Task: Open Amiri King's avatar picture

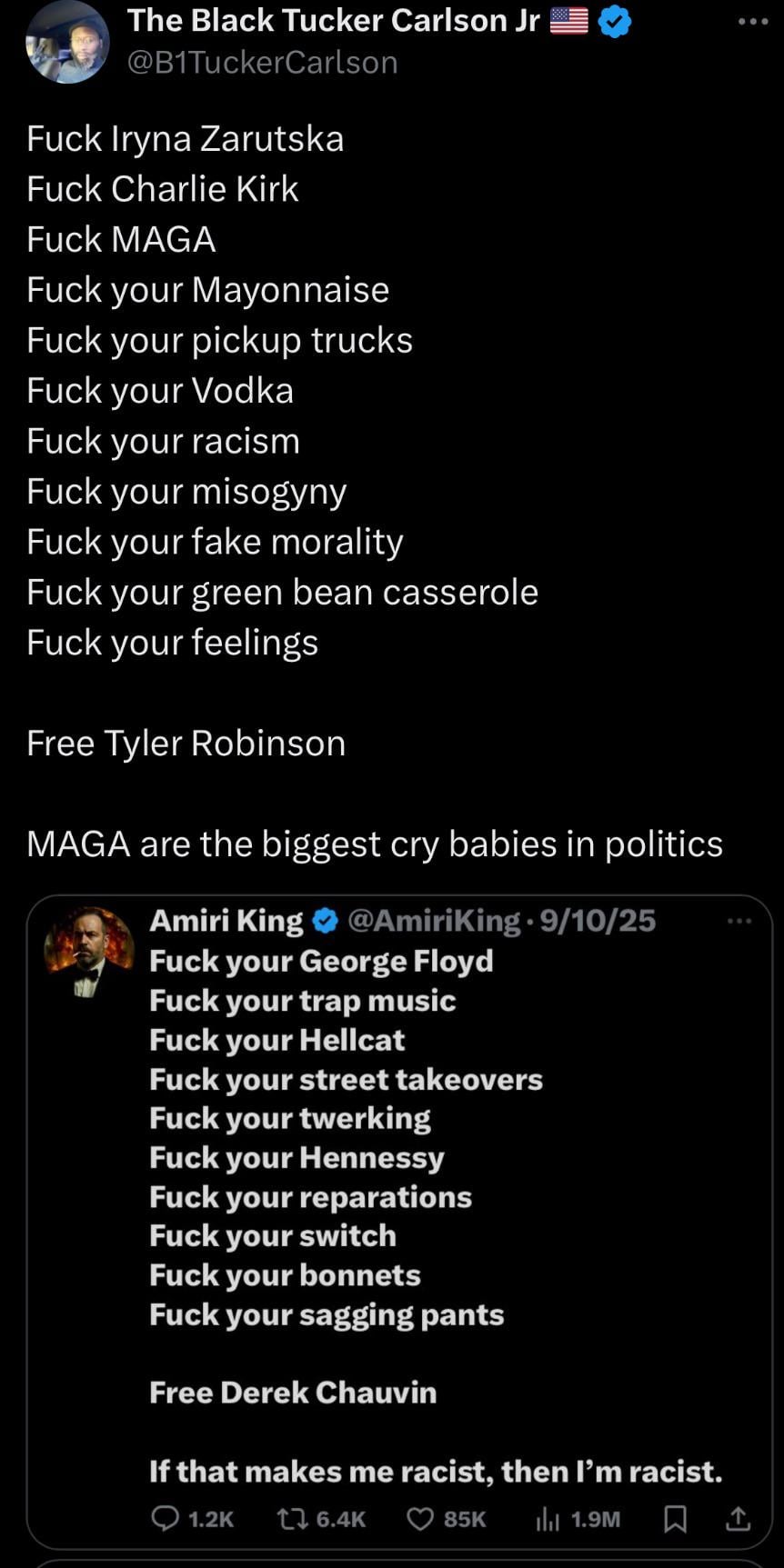Action: pyautogui.click(x=89, y=952)
